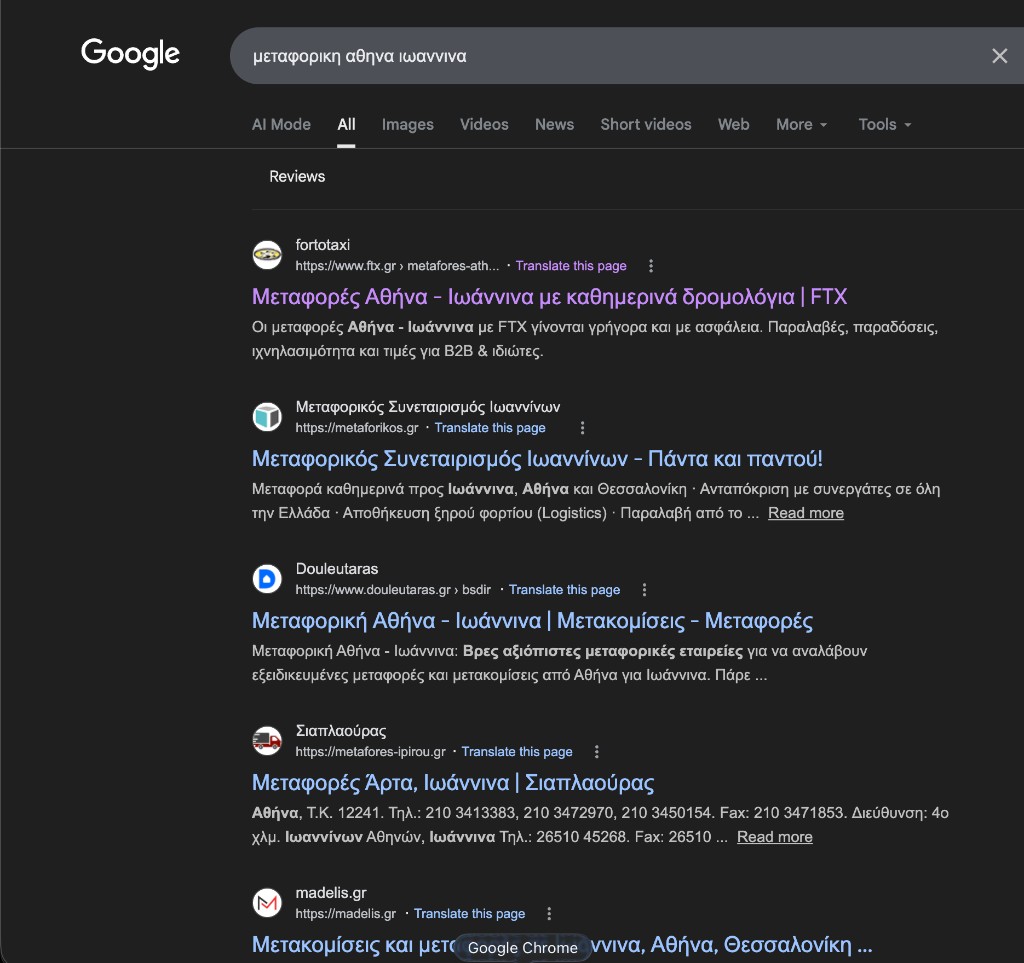Viewport: 1024px width, 963px height.
Task: Click the Σιαπλαούρας truck favicon
Action: [267, 741]
